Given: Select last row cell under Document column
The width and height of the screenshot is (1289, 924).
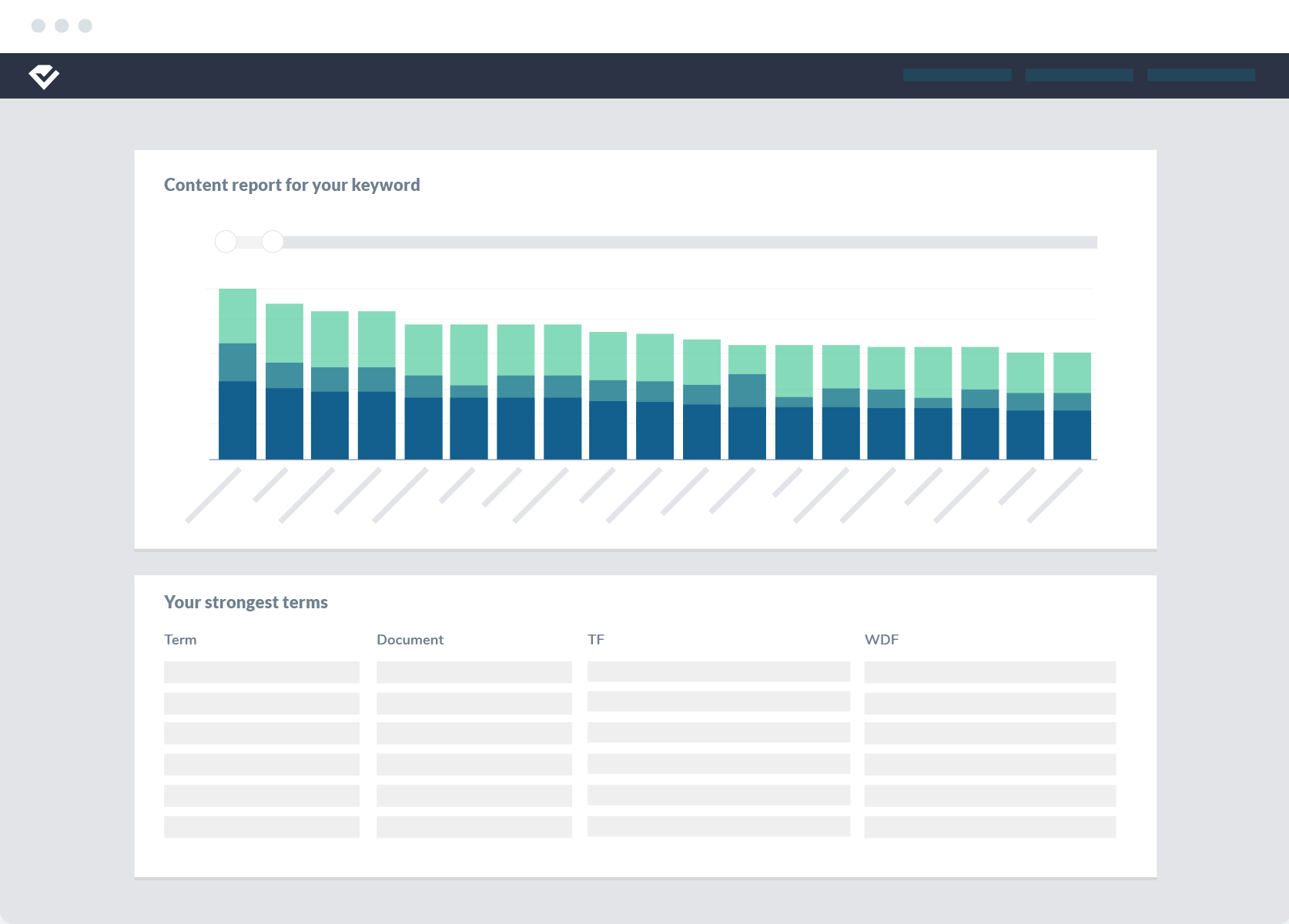Looking at the screenshot, I should pyautogui.click(x=474, y=827).
